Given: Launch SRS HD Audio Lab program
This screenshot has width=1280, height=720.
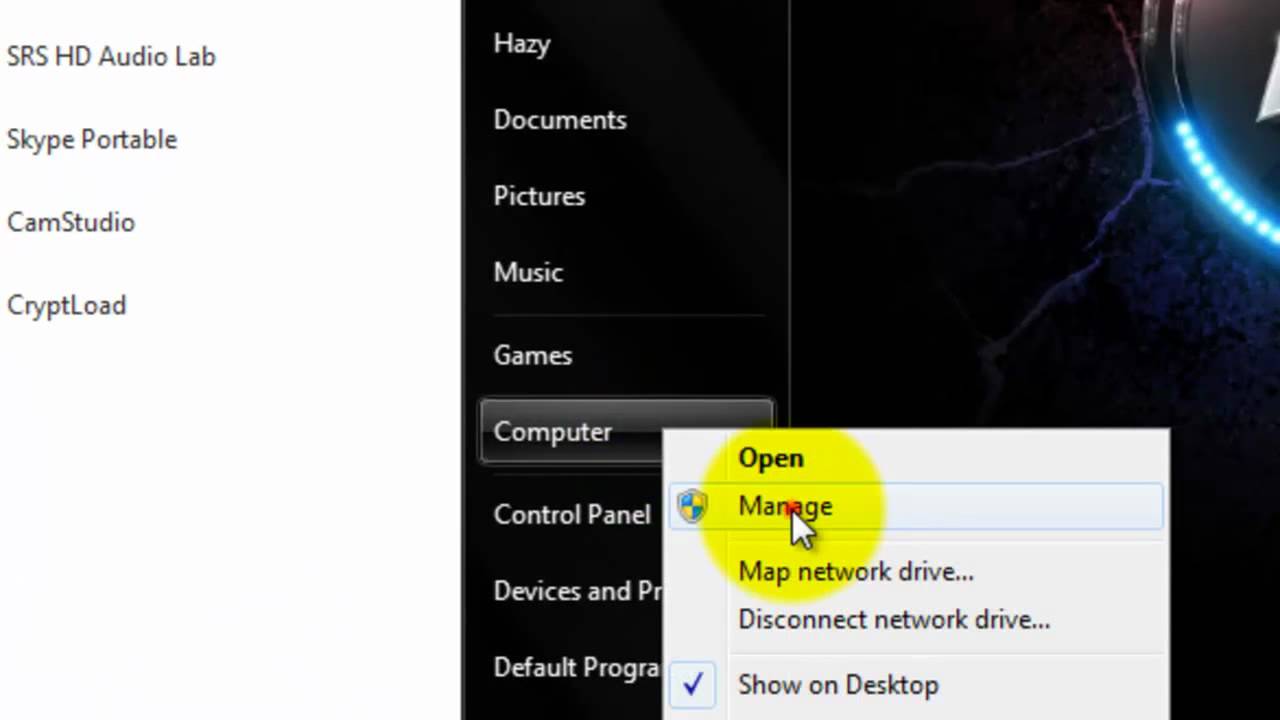Looking at the screenshot, I should click(111, 57).
